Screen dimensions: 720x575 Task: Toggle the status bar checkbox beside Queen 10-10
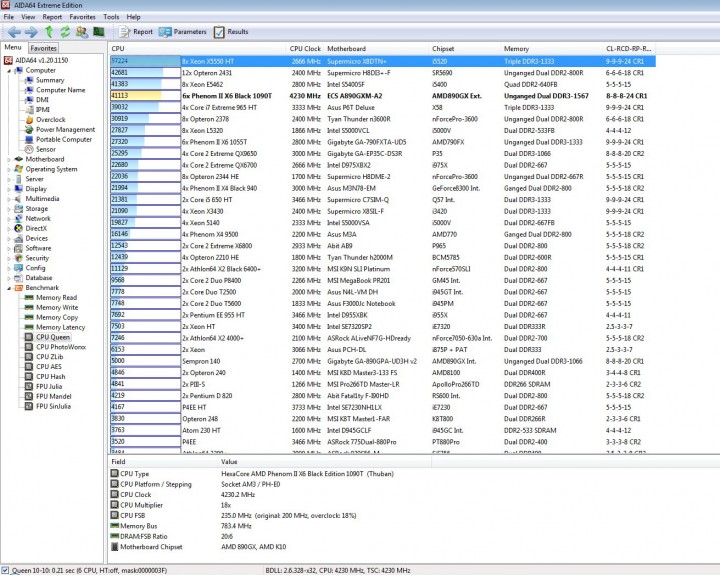tap(5, 570)
